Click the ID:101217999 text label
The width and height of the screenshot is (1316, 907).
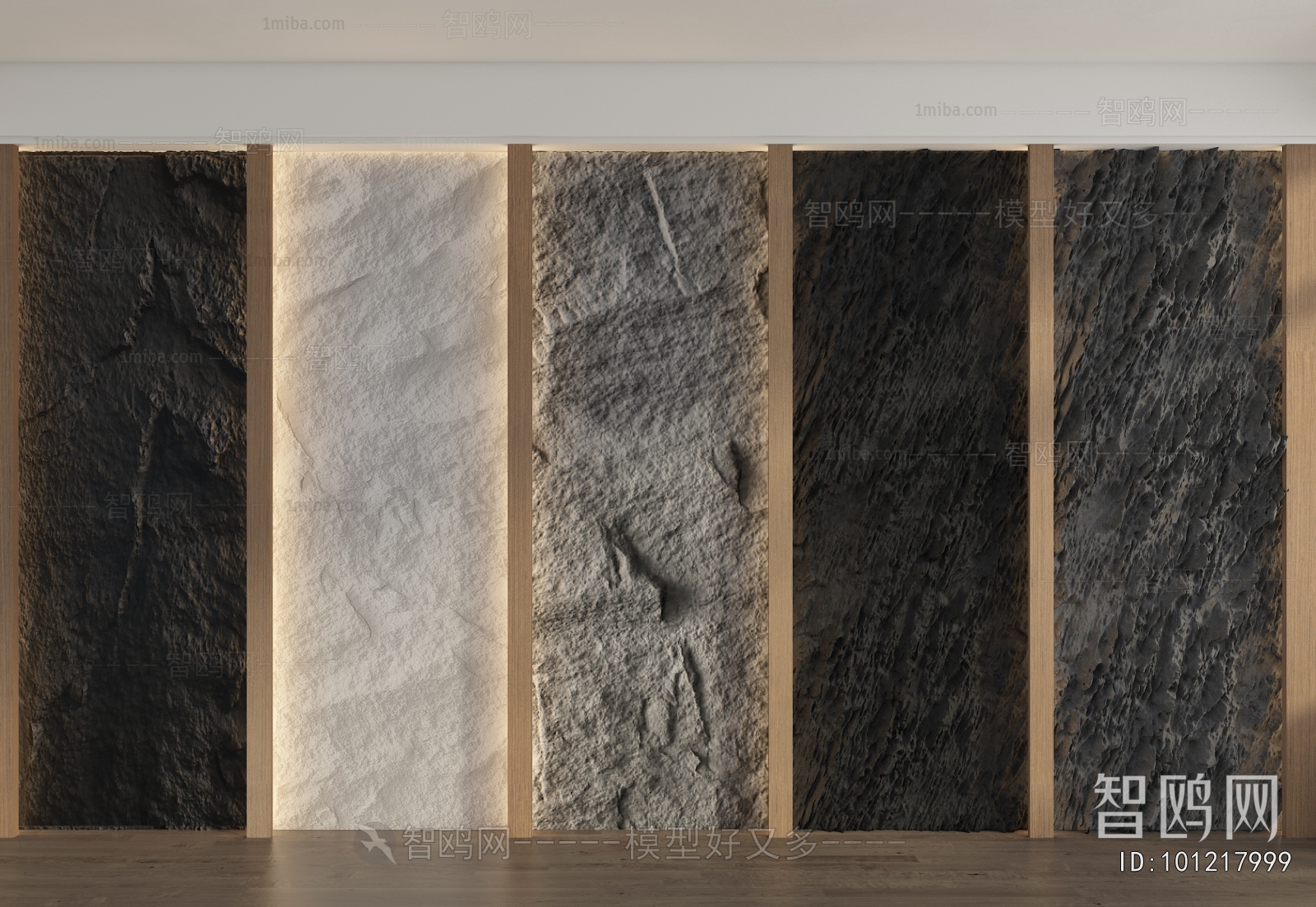point(1207,862)
